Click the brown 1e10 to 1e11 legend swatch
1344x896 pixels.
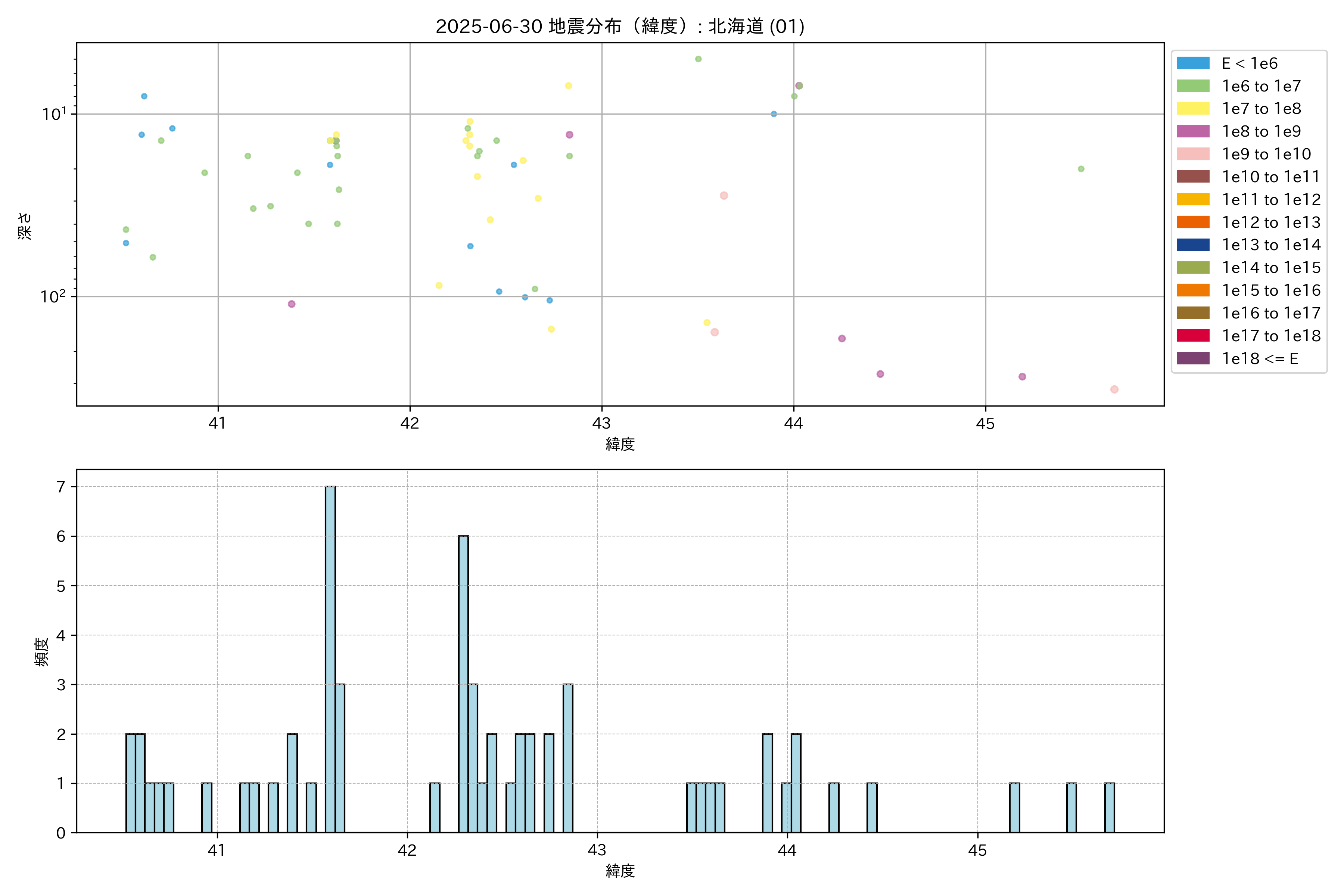1192,177
